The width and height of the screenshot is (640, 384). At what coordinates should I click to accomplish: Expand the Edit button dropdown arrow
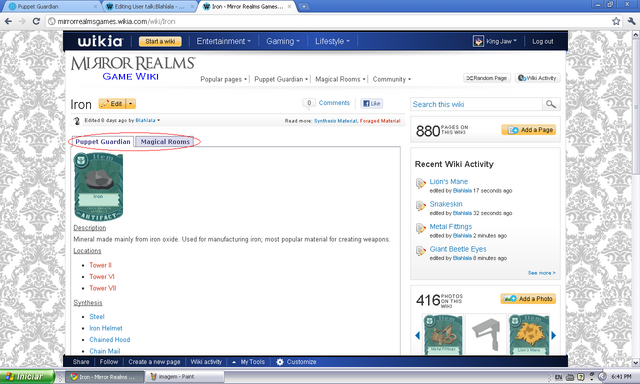pyautogui.click(x=131, y=104)
